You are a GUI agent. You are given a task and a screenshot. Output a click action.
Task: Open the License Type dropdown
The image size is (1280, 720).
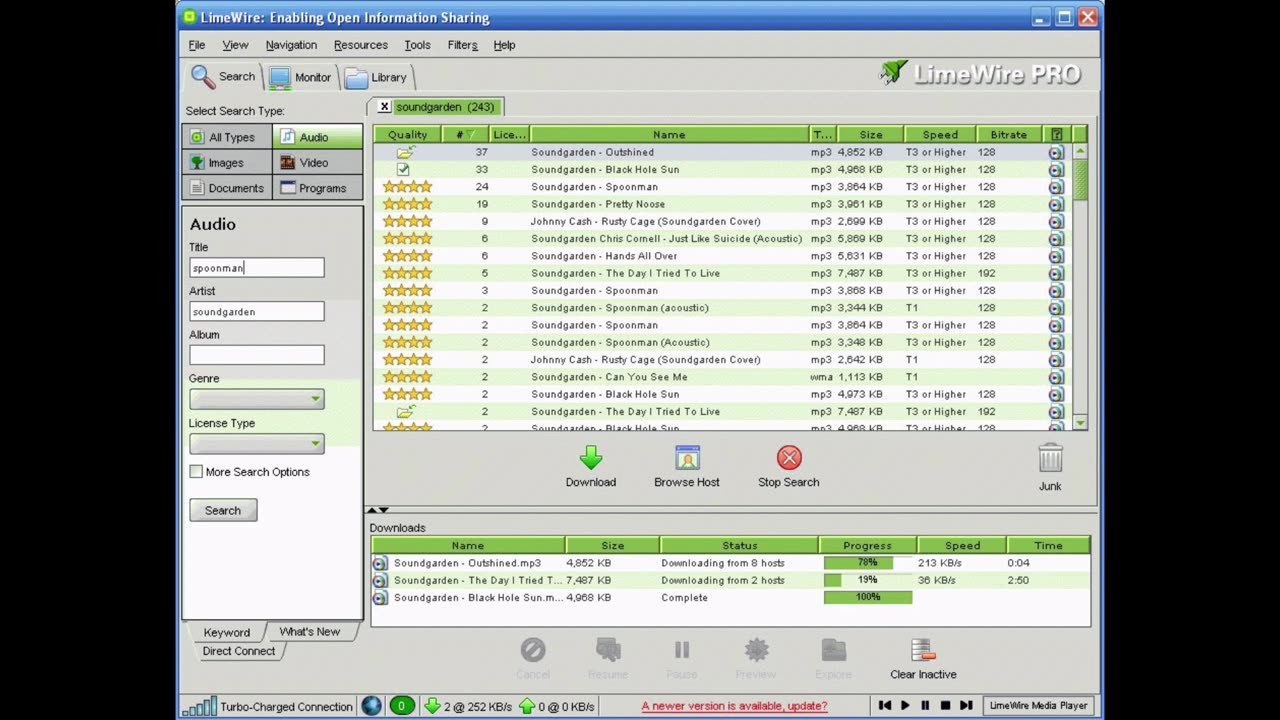(x=257, y=443)
